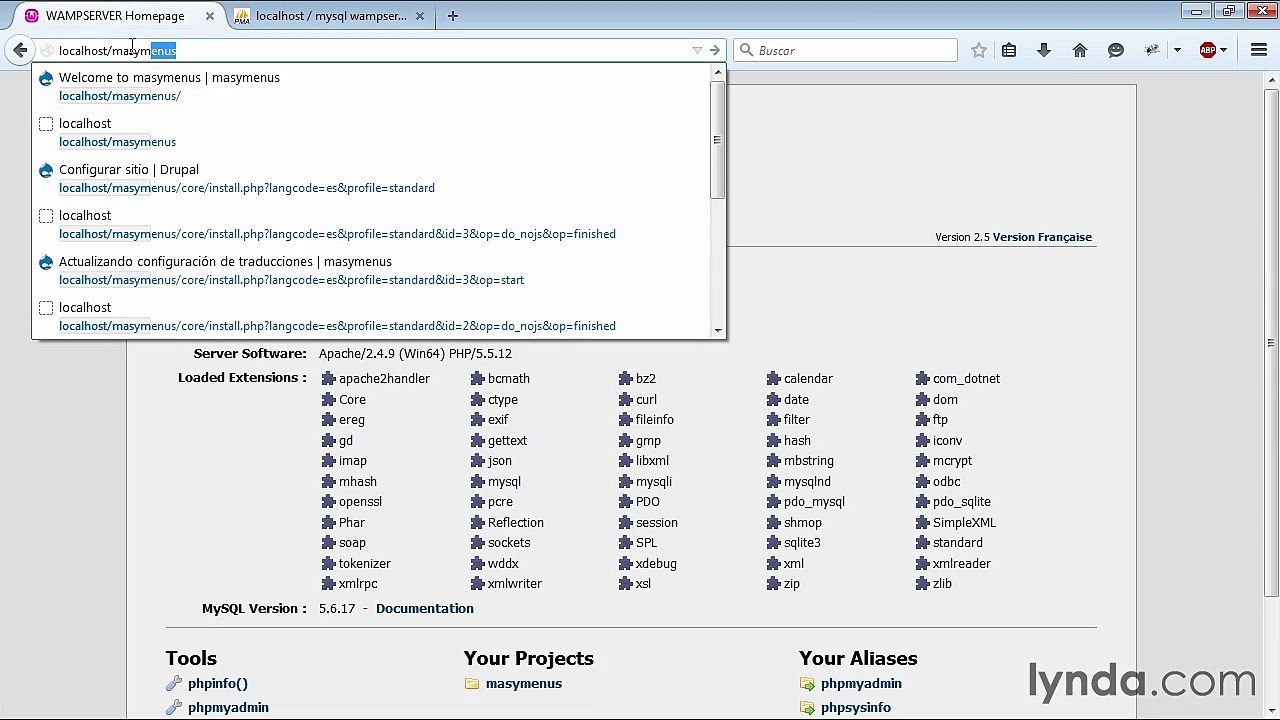
Task: Bookmark this page with the star icon
Action: [x=979, y=50]
